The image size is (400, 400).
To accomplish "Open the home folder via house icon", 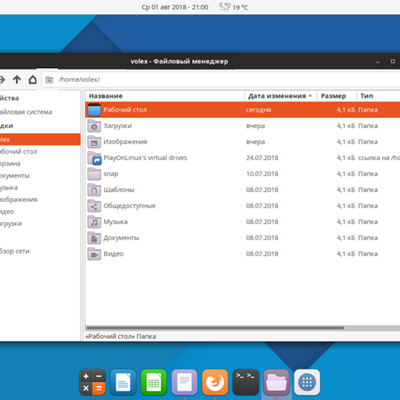I will (x=33, y=79).
